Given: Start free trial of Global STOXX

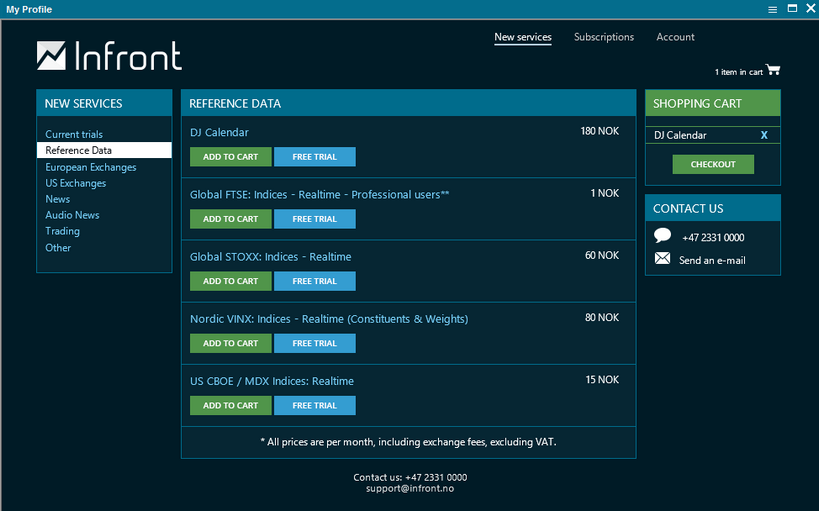Looking at the screenshot, I should [x=314, y=281].
